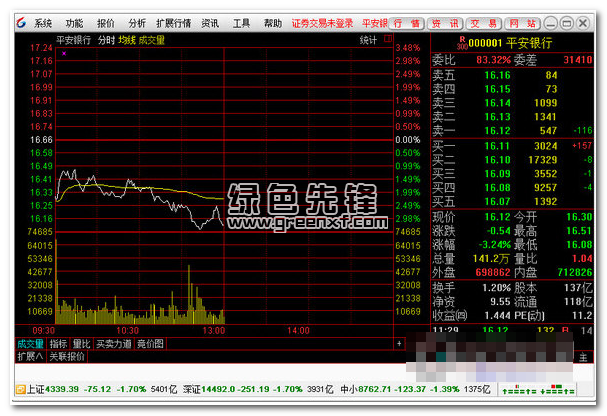This screenshot has width=607, height=416.
Task: Click the 内盘 712826 value
Action: pos(575,272)
